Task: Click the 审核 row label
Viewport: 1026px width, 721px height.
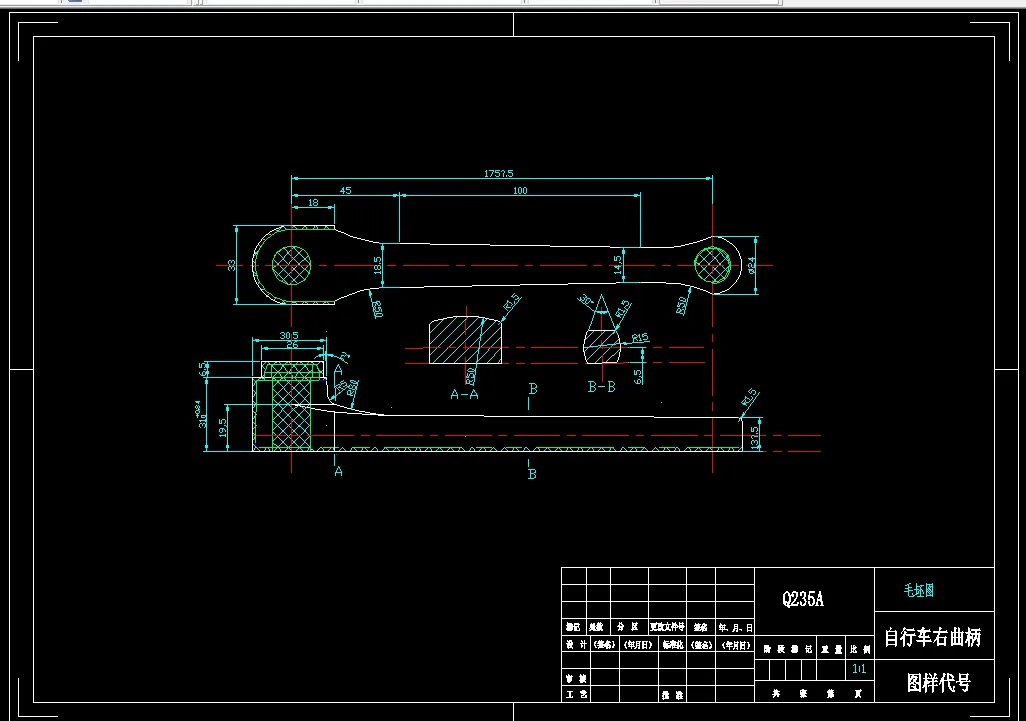Action: pyautogui.click(x=576, y=678)
